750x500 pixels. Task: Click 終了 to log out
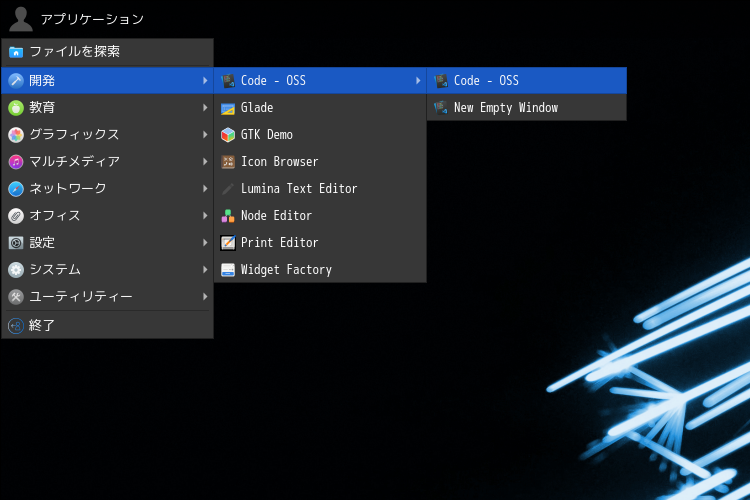(x=42, y=325)
